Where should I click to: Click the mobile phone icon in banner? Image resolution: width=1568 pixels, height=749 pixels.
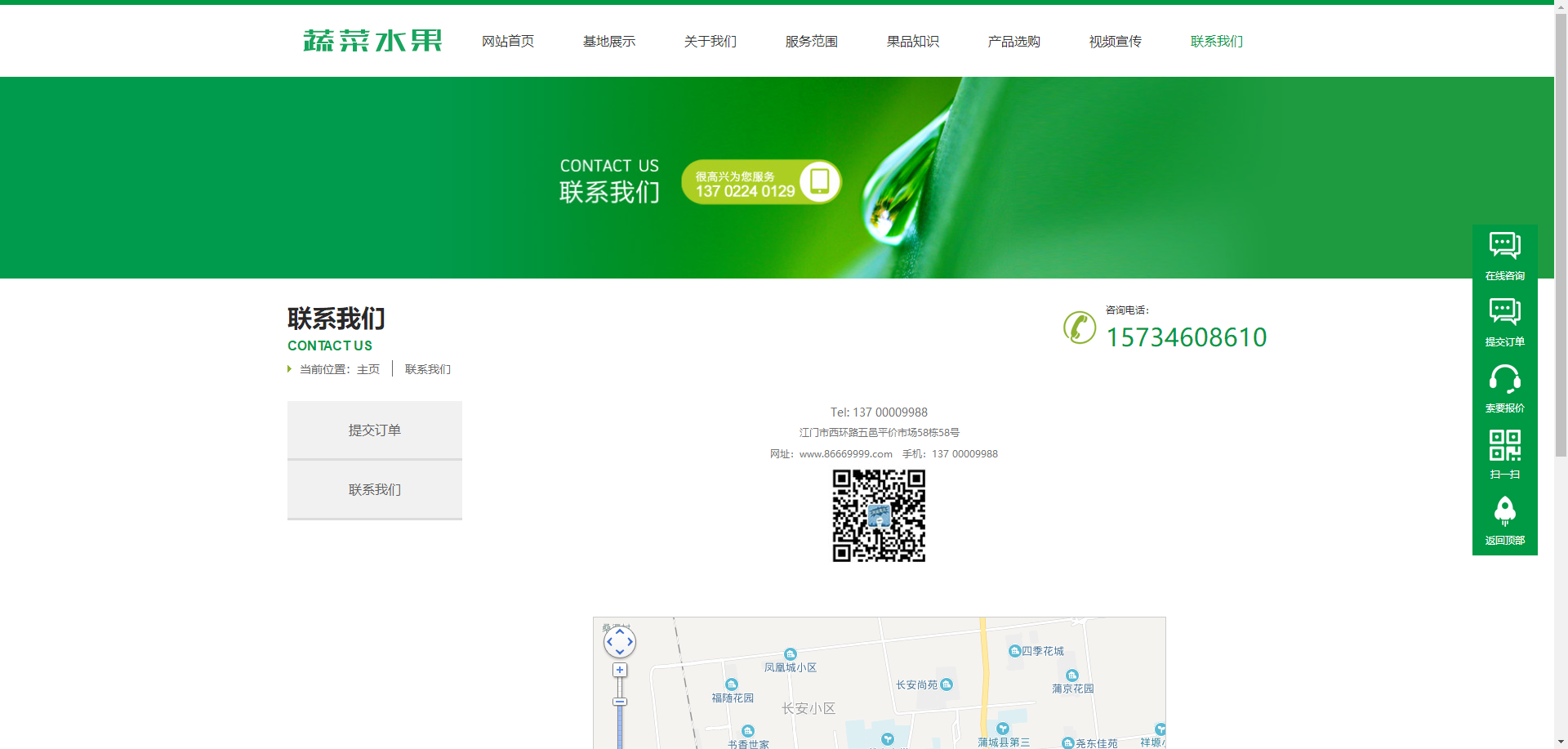pyautogui.click(x=819, y=181)
